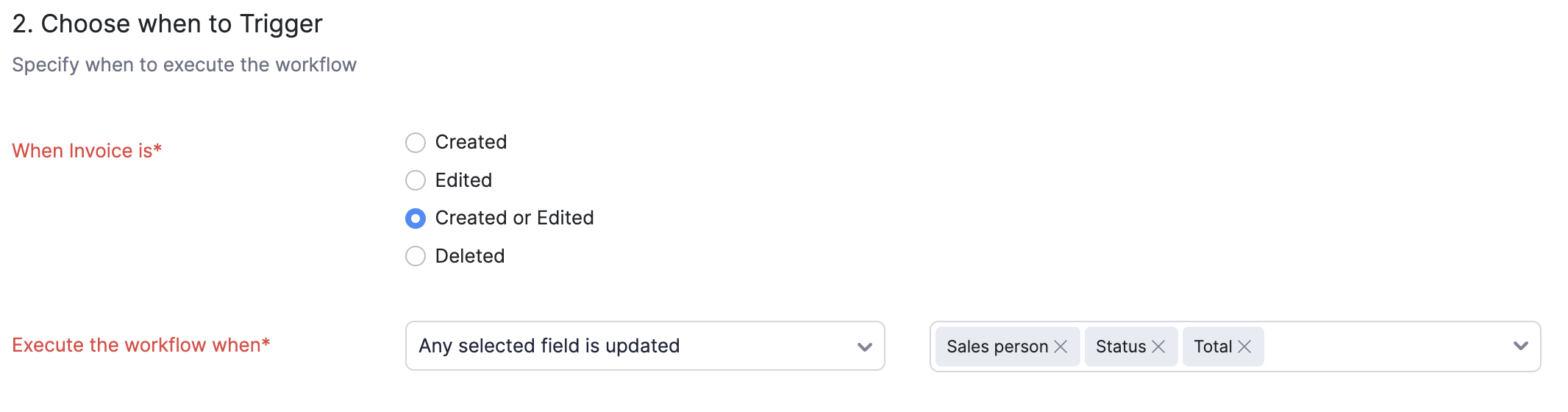Click chevron arrow on 'Any selected field' dropdown

pyautogui.click(x=865, y=347)
